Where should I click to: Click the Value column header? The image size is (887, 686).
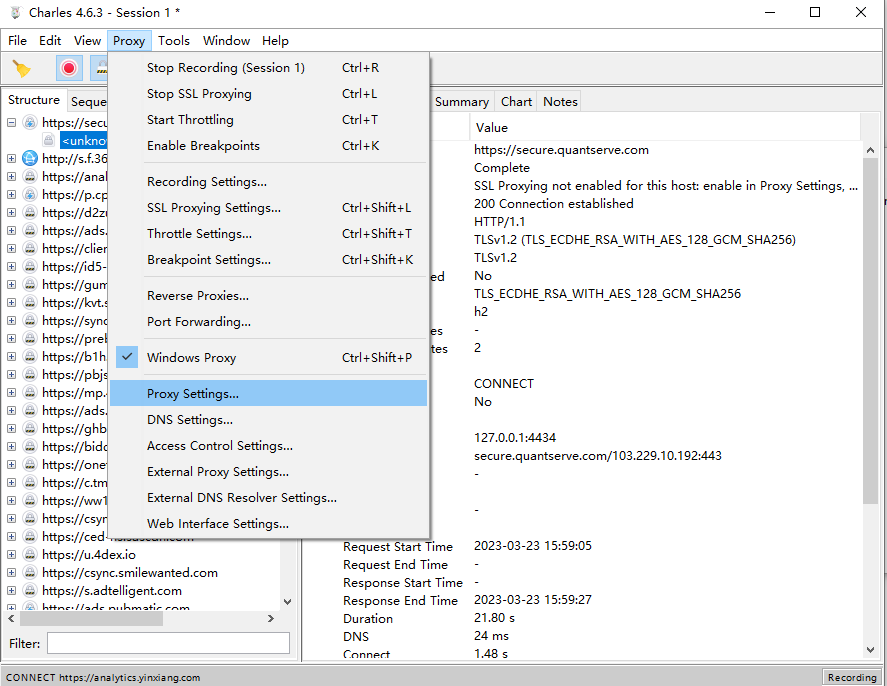pyautogui.click(x=665, y=127)
